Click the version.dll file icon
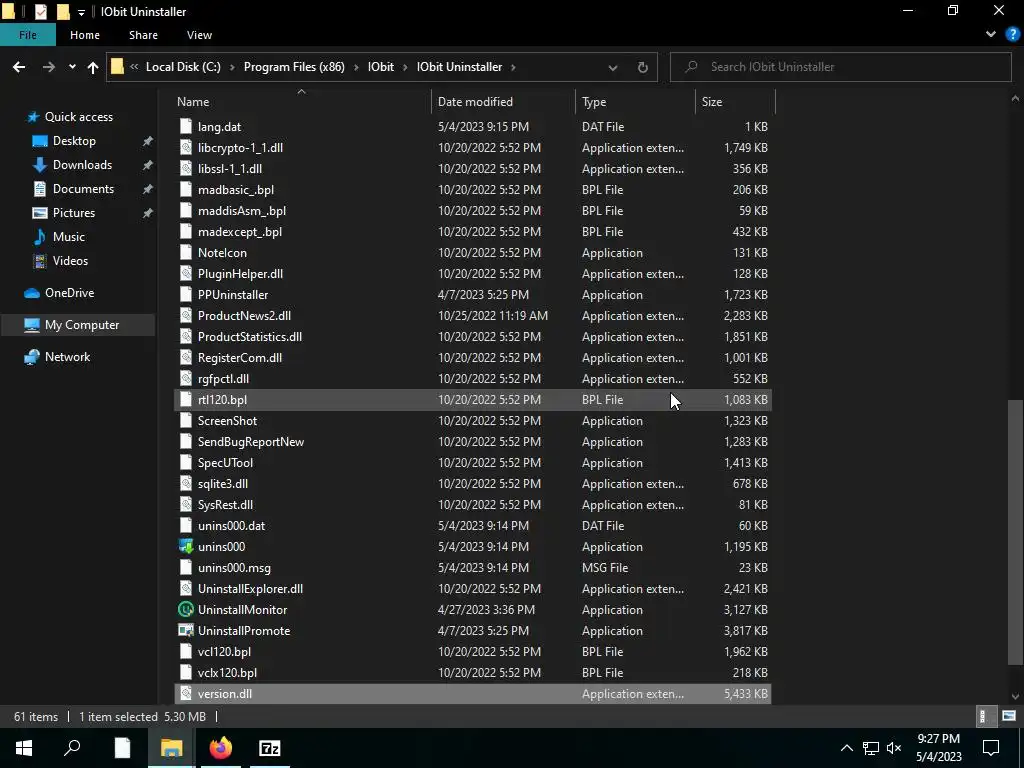The width and height of the screenshot is (1024, 768). tap(186, 694)
